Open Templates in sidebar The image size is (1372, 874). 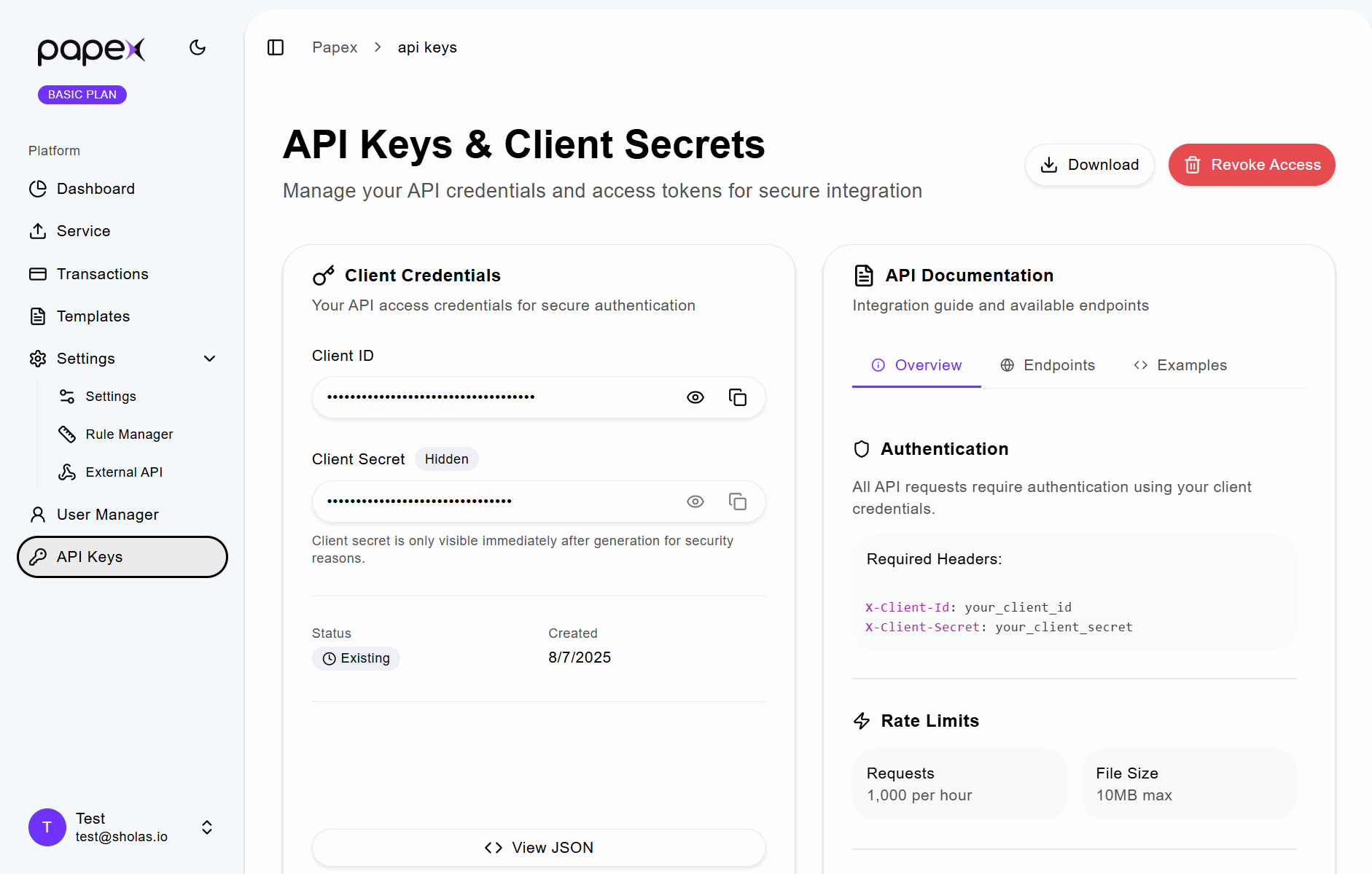pos(122,316)
